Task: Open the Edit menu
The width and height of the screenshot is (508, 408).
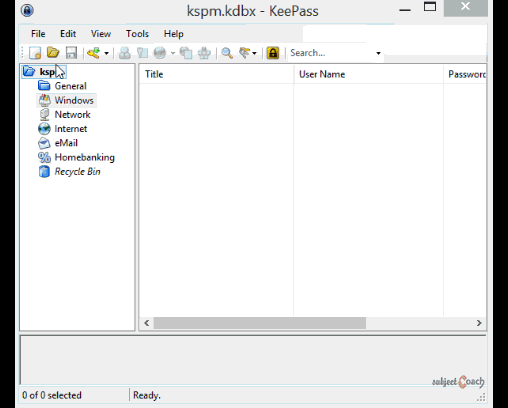Action: click(x=68, y=34)
